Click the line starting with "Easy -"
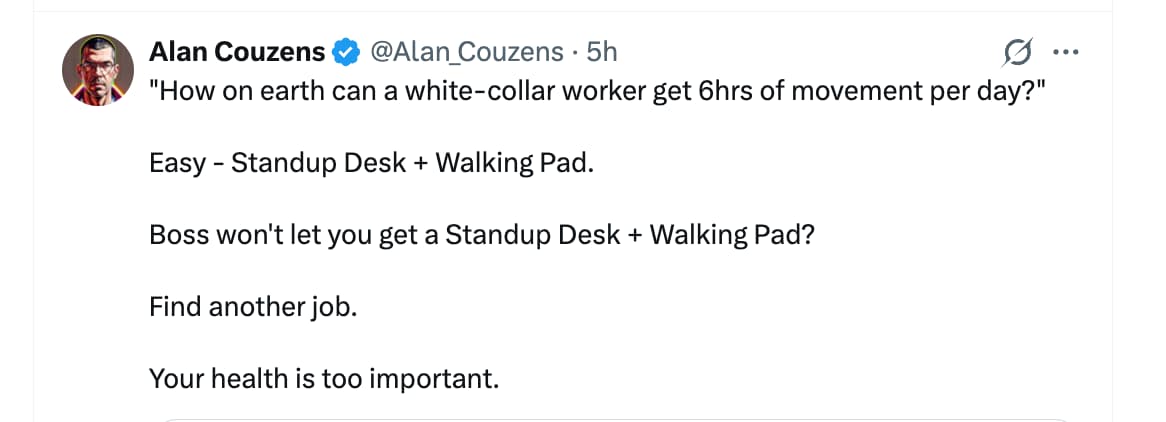Screen dimensions: 1166x422 click(x=371, y=162)
